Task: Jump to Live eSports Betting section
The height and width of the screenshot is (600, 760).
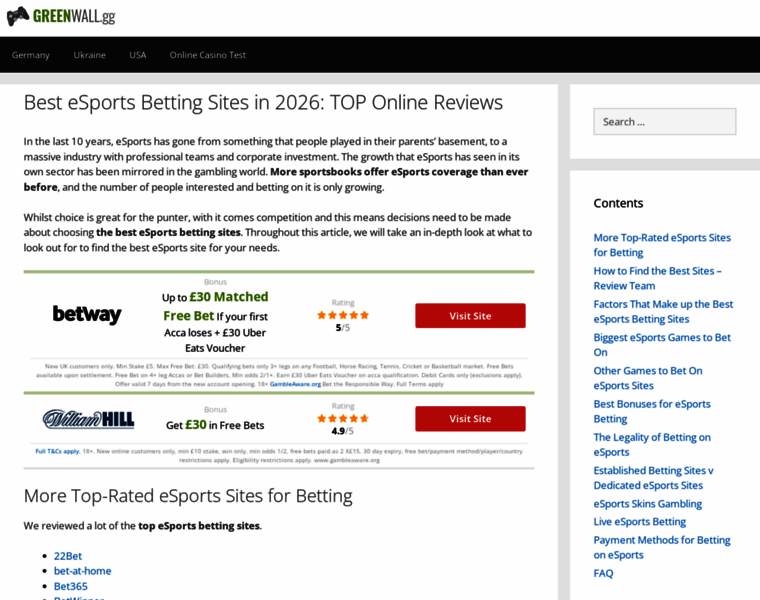Action: tap(640, 521)
